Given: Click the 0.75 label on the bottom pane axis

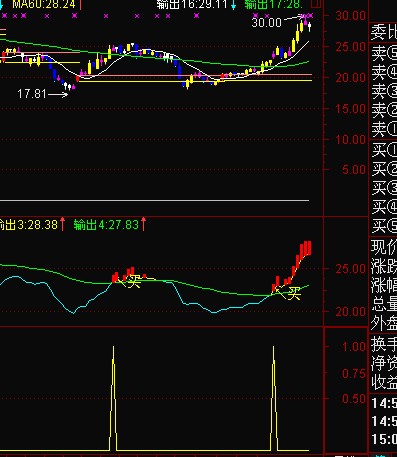Looking at the screenshot, I should click(354, 374).
